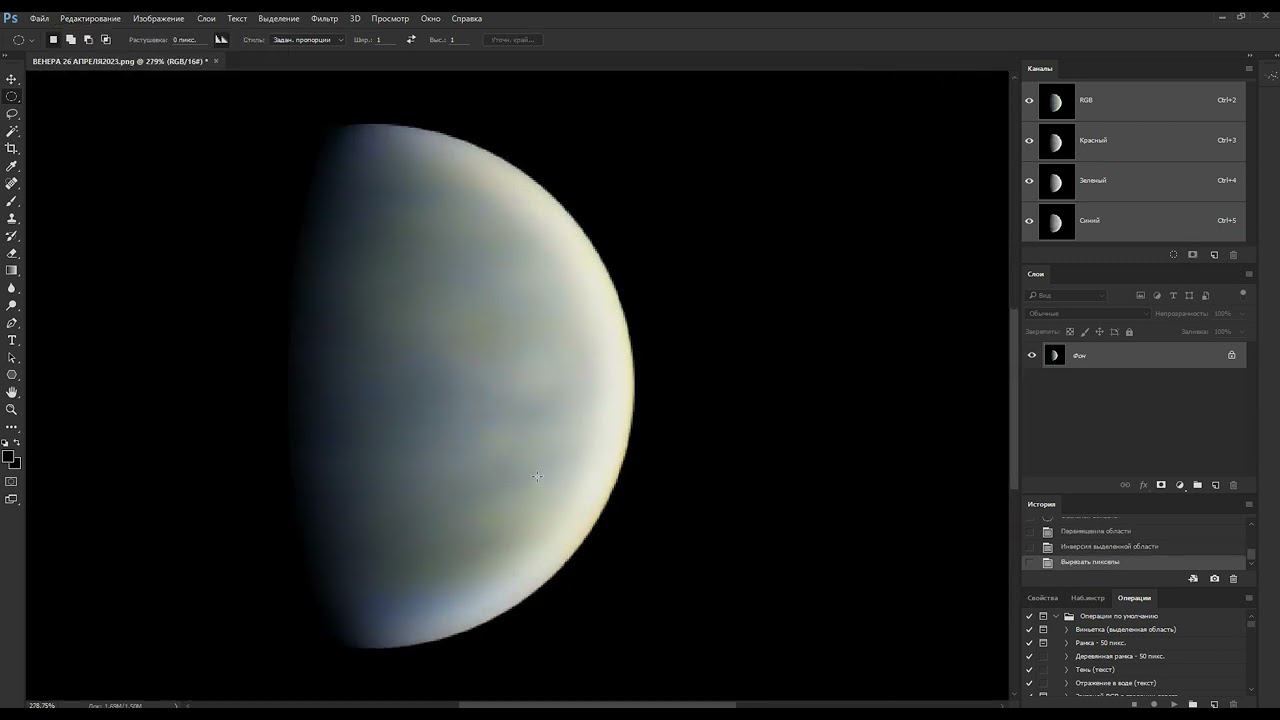Uncheck the Виньетка action checkmark
The image size is (1280, 720).
1029,630
